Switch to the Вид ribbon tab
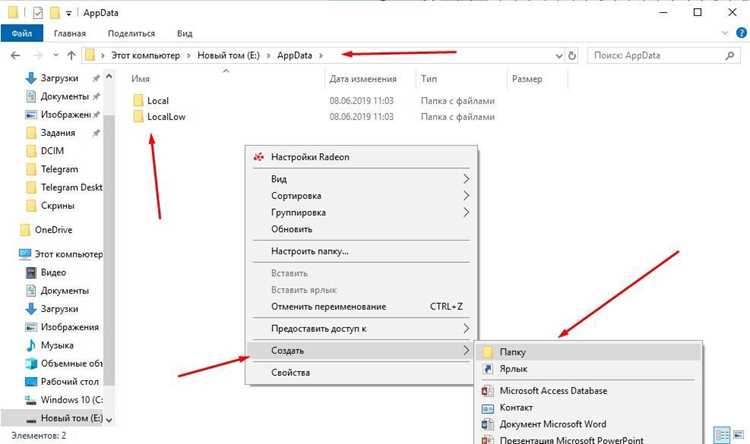The height and width of the screenshot is (444, 750). (x=185, y=33)
